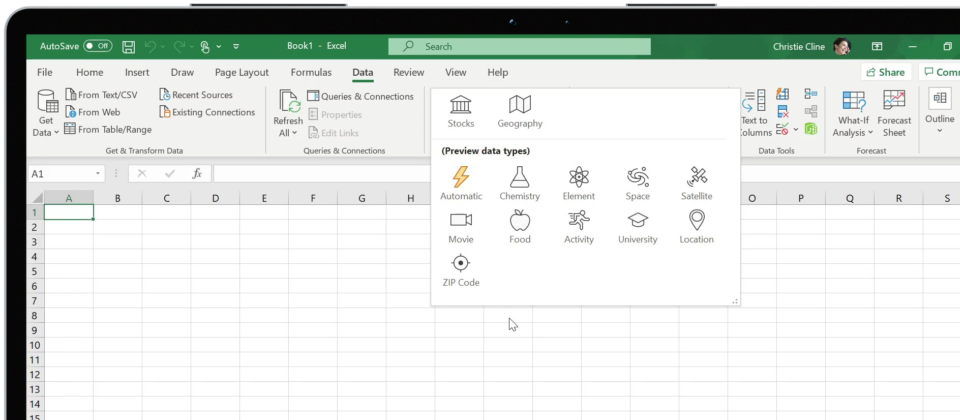Toggle the AutoSave switch
Screen dimensions: 960x420
point(98,46)
